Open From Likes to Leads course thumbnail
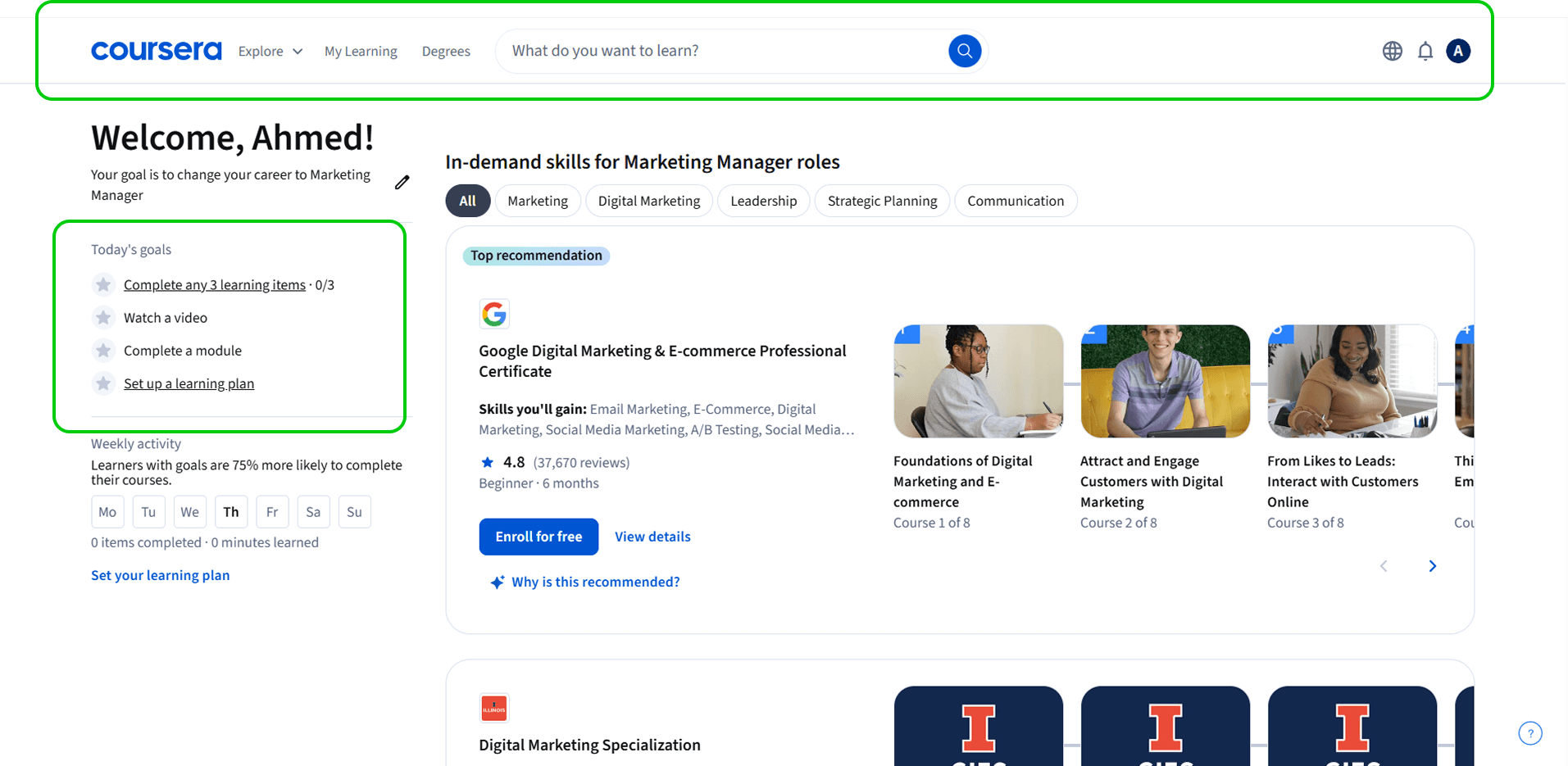This screenshot has width=1568, height=766. [x=1352, y=381]
